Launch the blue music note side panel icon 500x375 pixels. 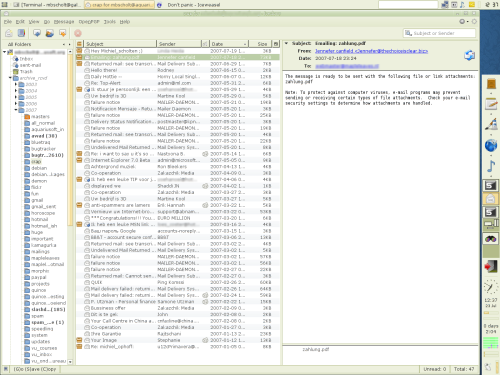click(x=491, y=166)
